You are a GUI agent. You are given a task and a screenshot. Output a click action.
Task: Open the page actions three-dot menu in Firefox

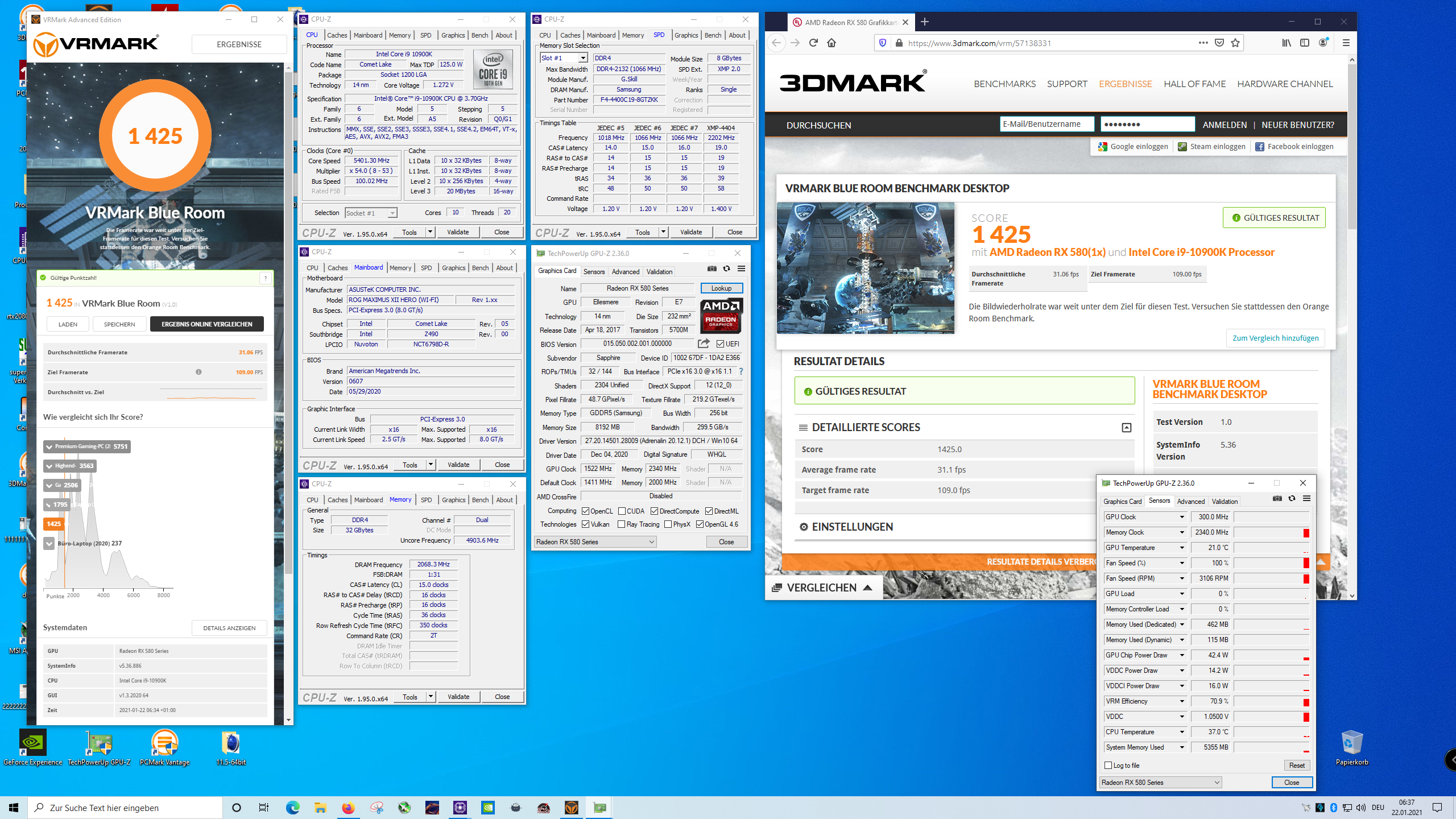click(1203, 43)
